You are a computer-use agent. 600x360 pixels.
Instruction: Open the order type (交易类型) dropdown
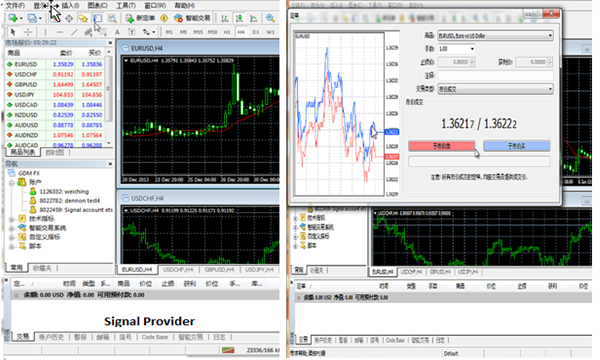pos(496,89)
